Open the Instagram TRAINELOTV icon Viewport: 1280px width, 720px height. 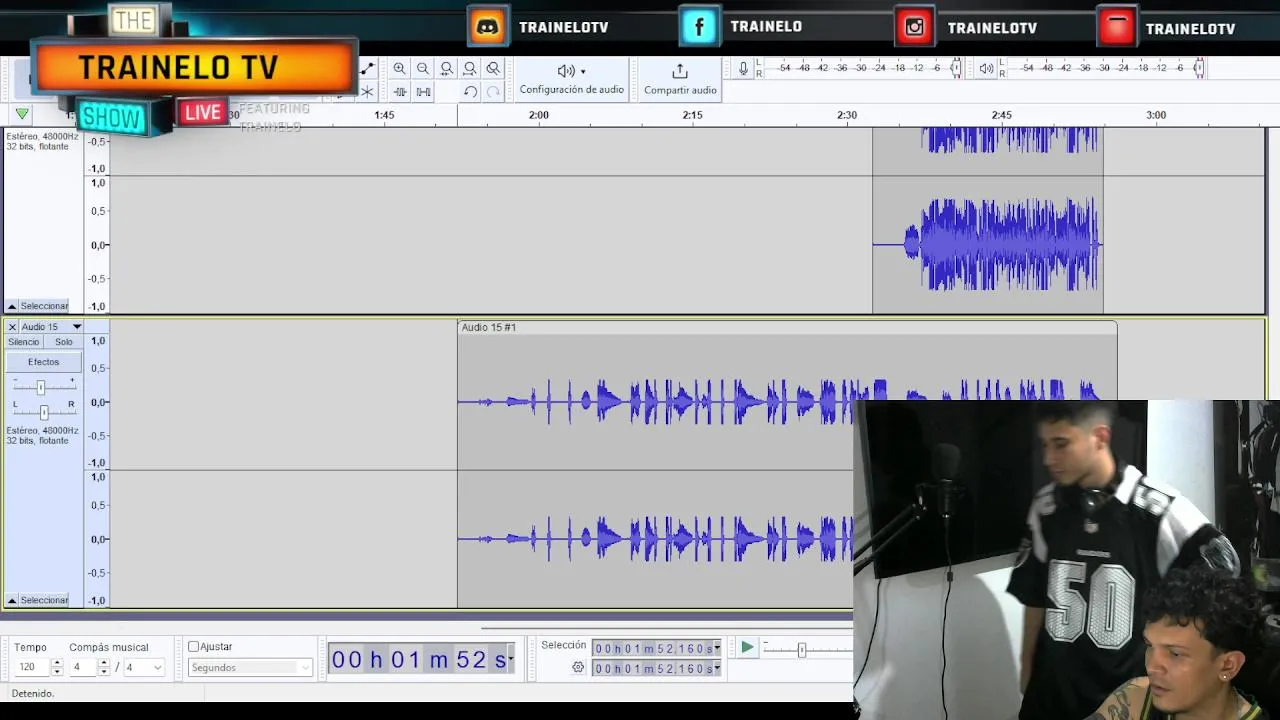click(915, 27)
